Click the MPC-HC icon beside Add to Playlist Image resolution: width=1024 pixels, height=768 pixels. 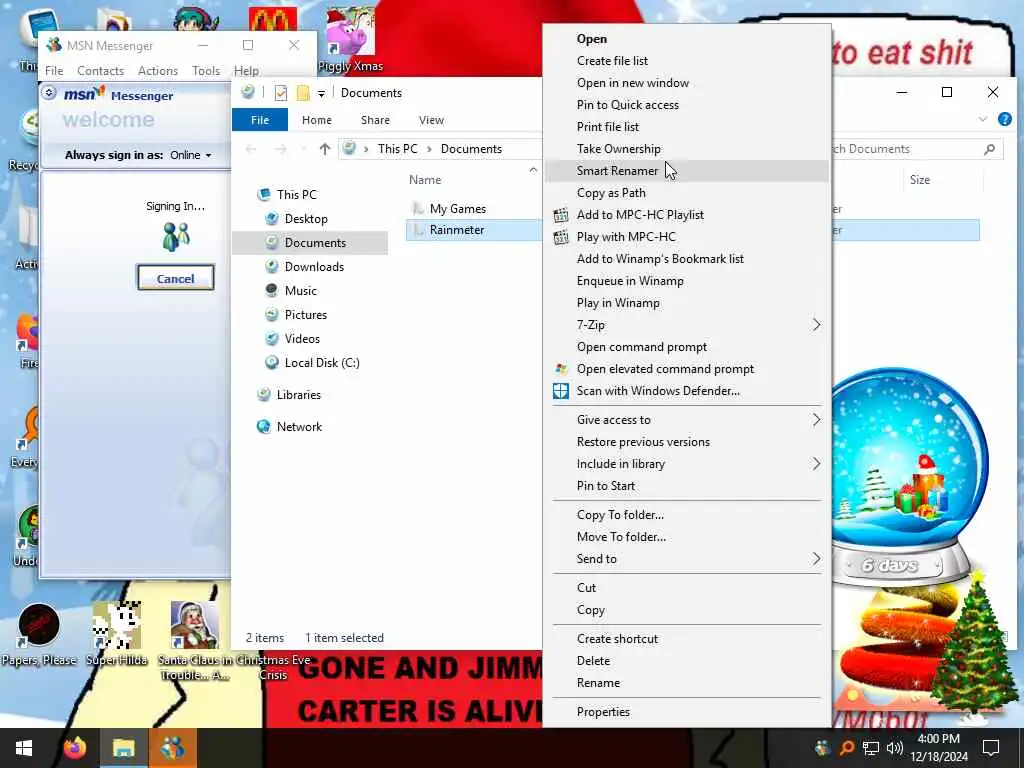click(x=561, y=215)
